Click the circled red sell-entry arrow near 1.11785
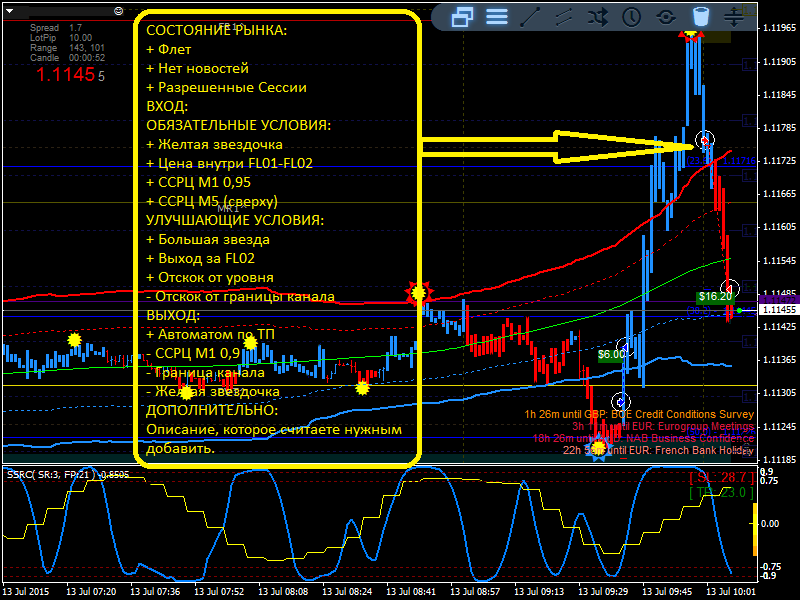 (x=705, y=140)
